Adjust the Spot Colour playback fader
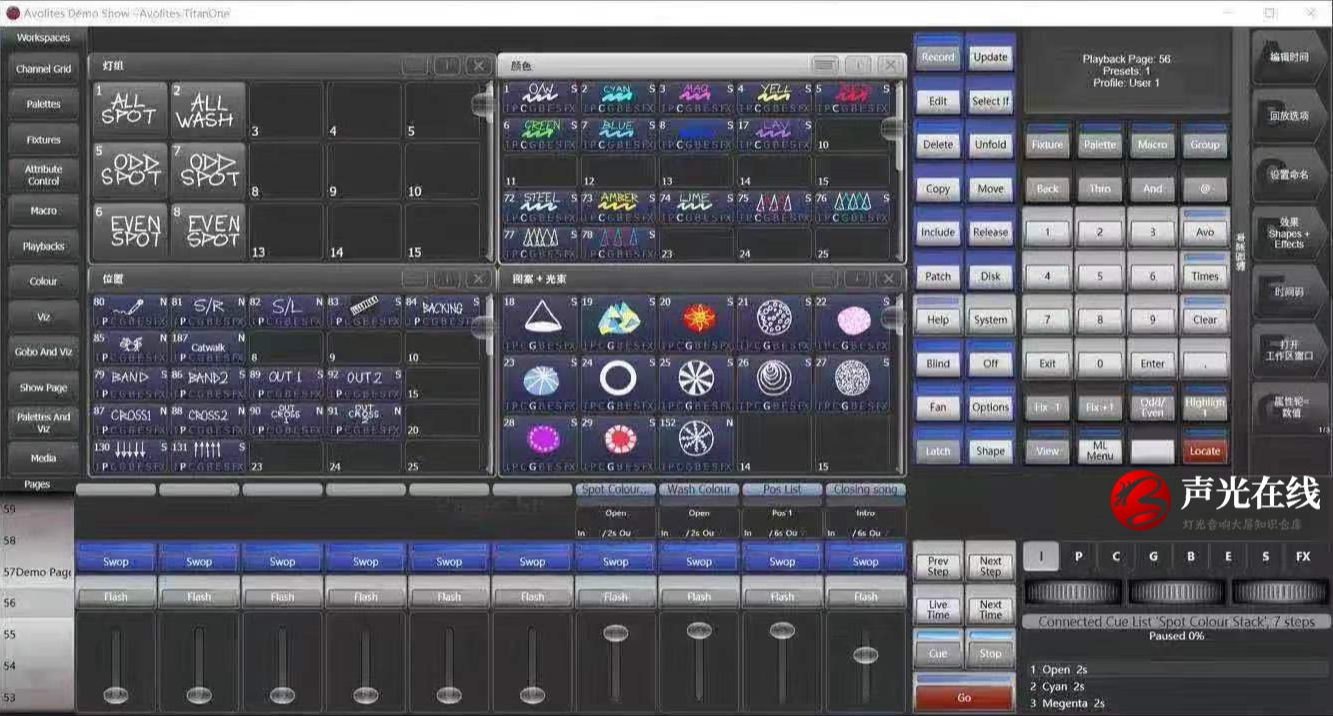The height and width of the screenshot is (716, 1333). [616, 632]
